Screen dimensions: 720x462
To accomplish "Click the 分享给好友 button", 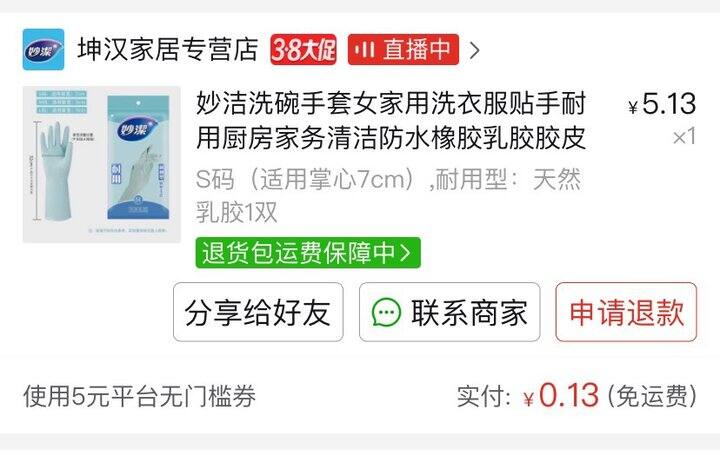I will (x=258, y=312).
